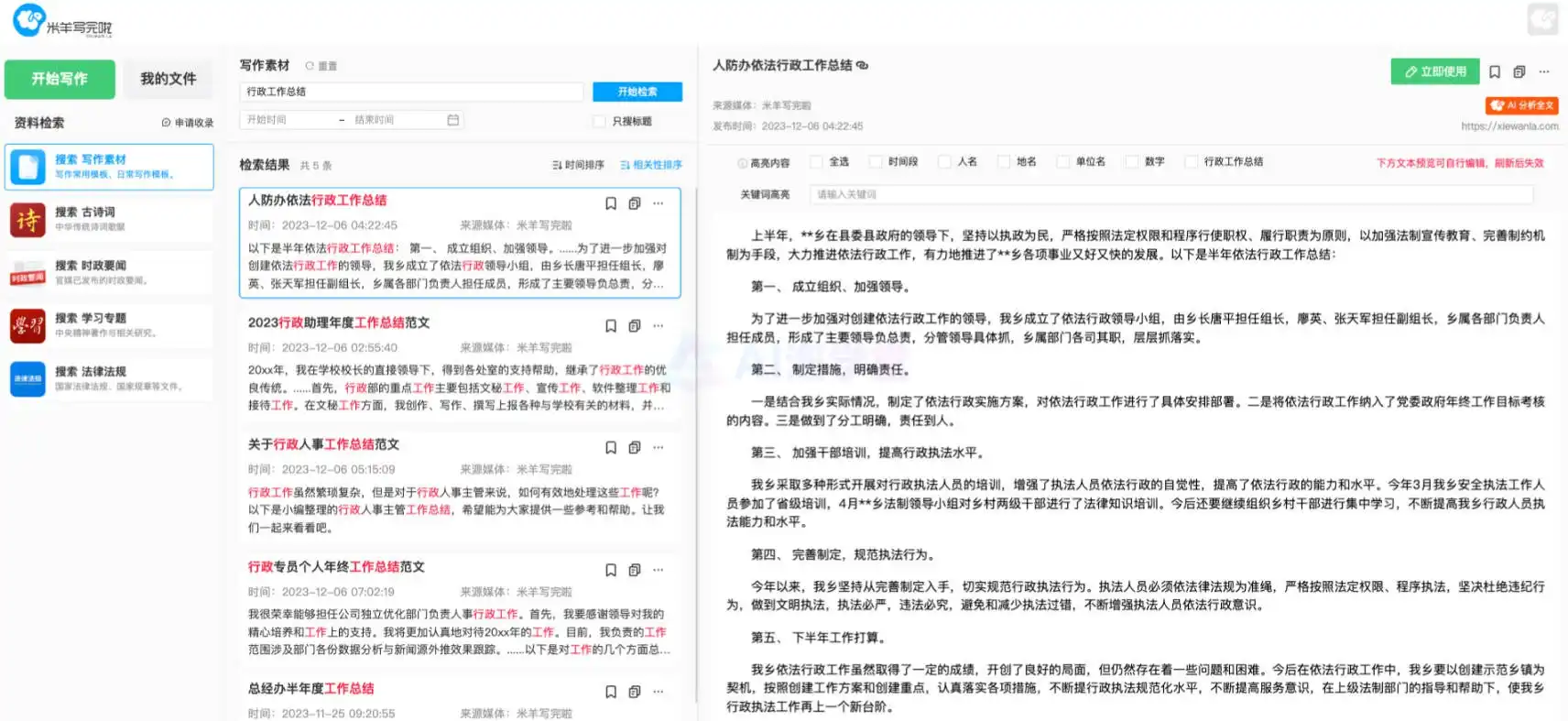Tick the 全选 checkbox
1568x721 pixels.
pos(816,162)
